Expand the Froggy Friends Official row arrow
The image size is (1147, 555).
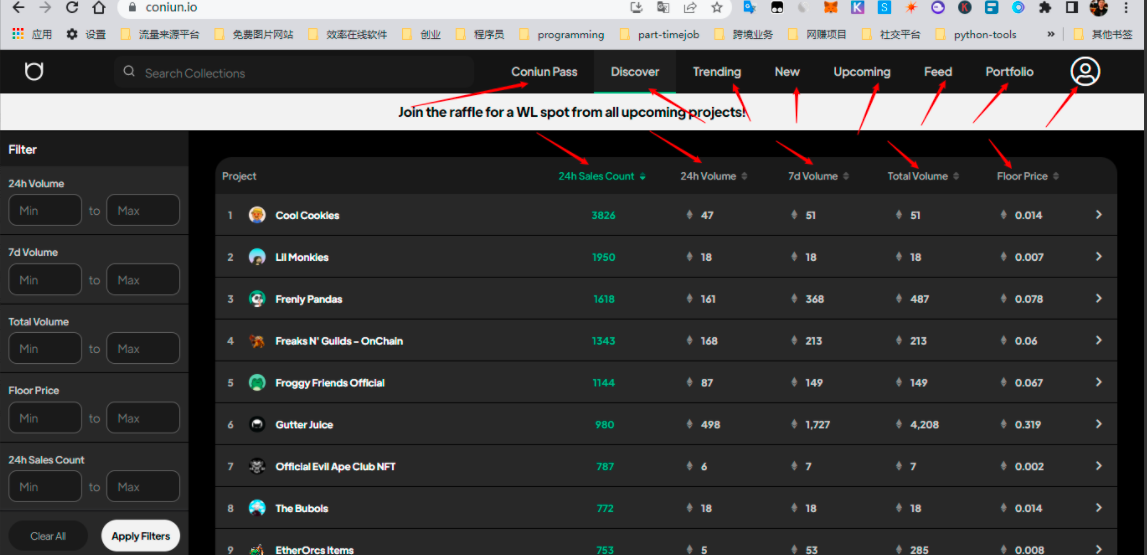click(x=1098, y=383)
